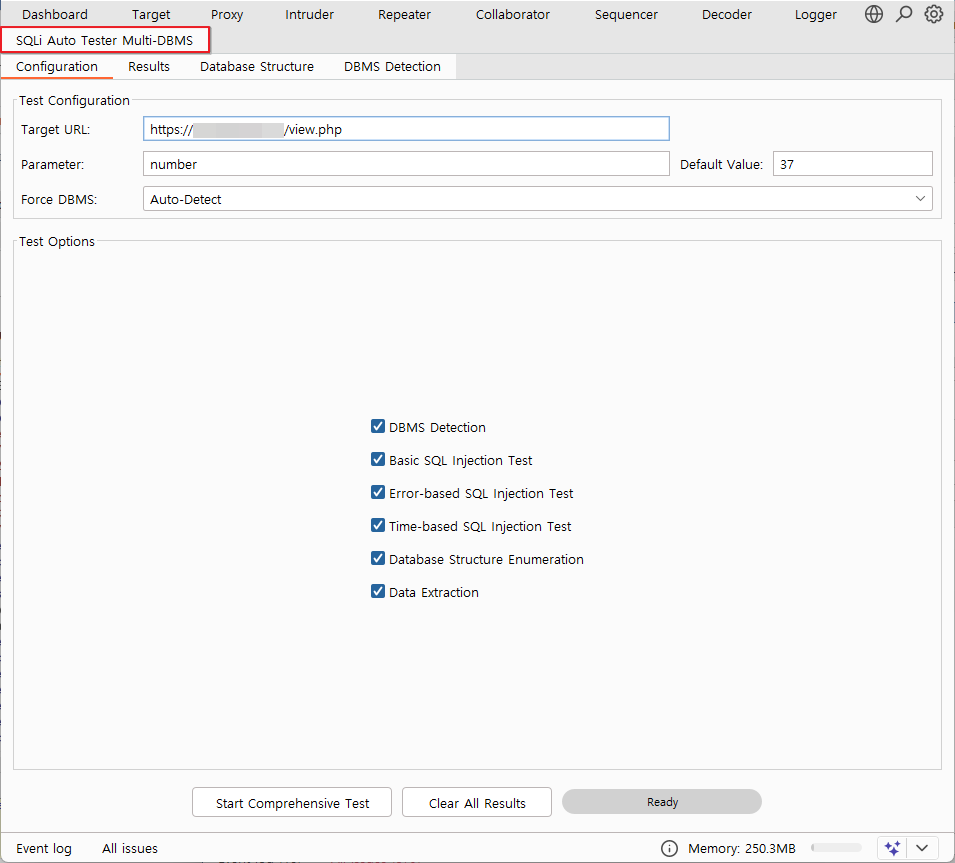This screenshot has width=955, height=863.
Task: Click the memory info circle icon
Action: [x=669, y=848]
